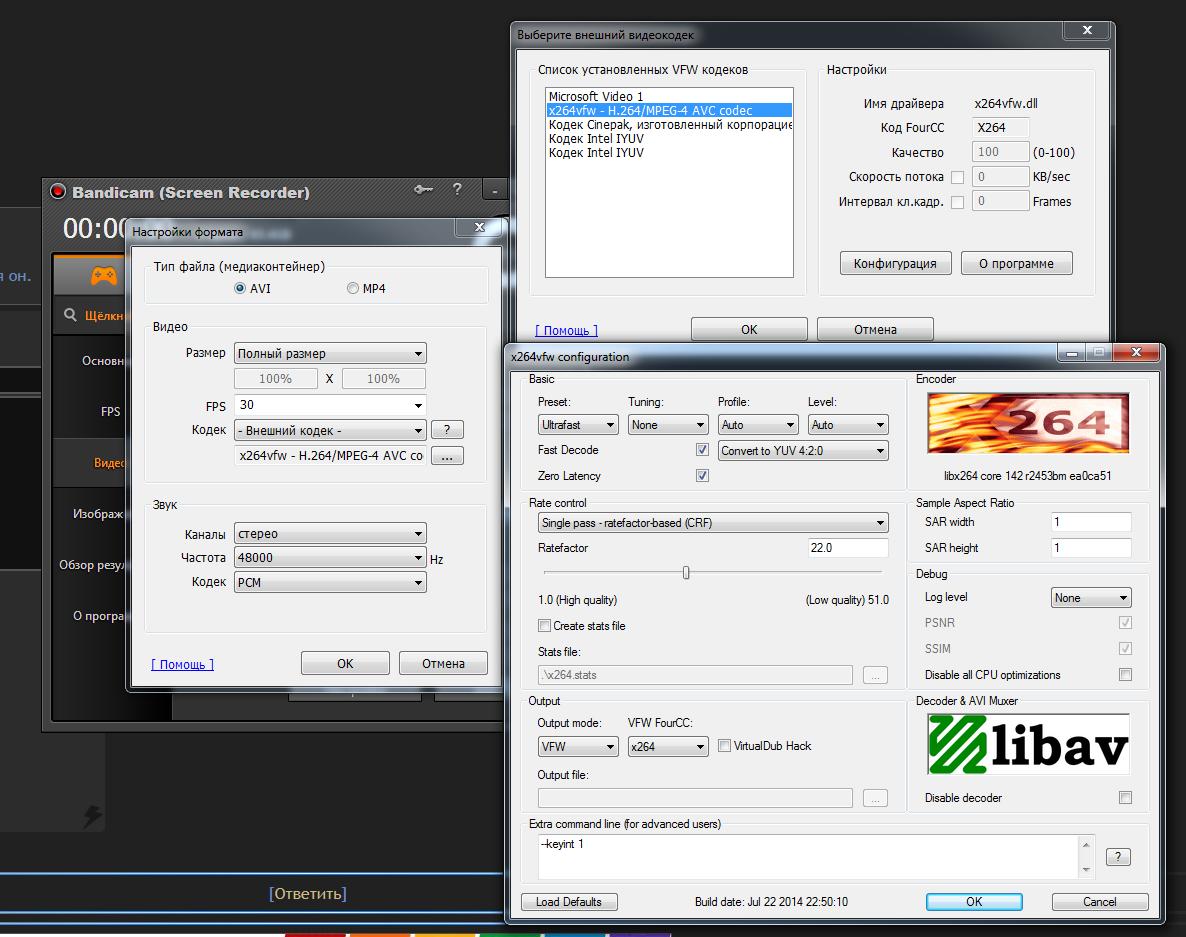
Task: Open the audio Кодек dropdown set to PCM
Action: [x=330, y=582]
